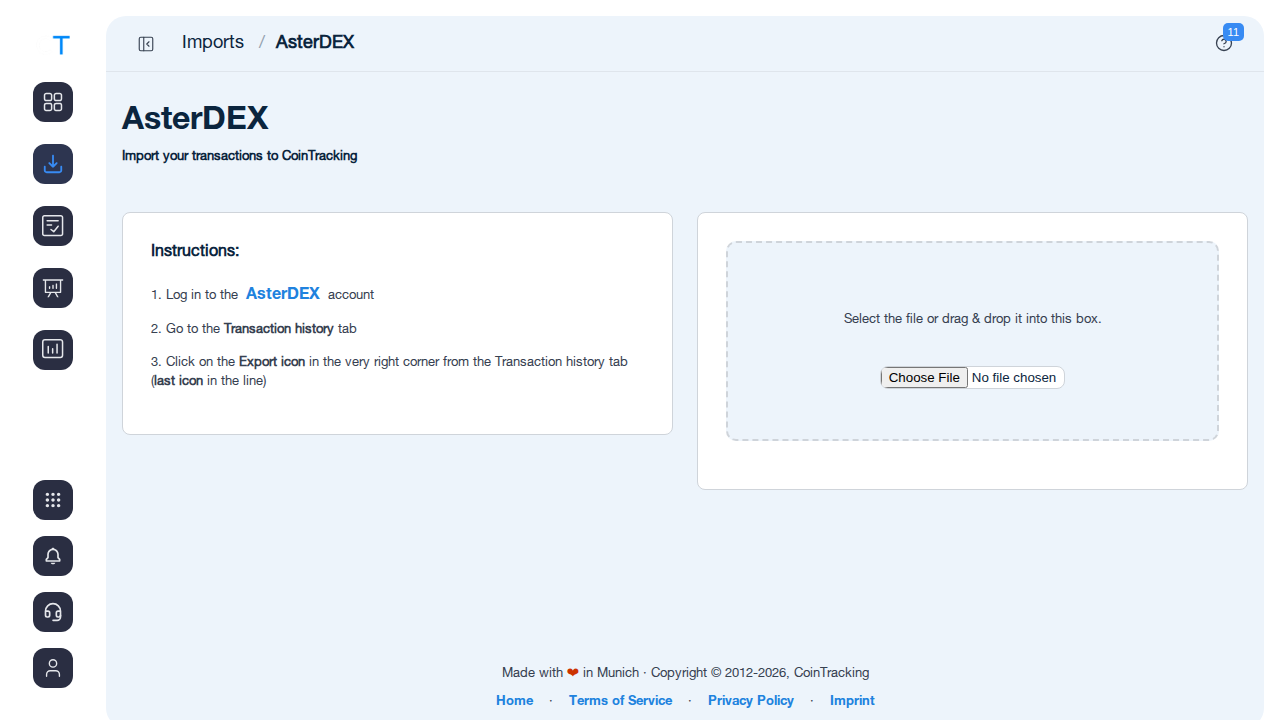Open the presentation chart icon in sidebar
Viewport: 1280px width, 720px height.
(x=53, y=288)
